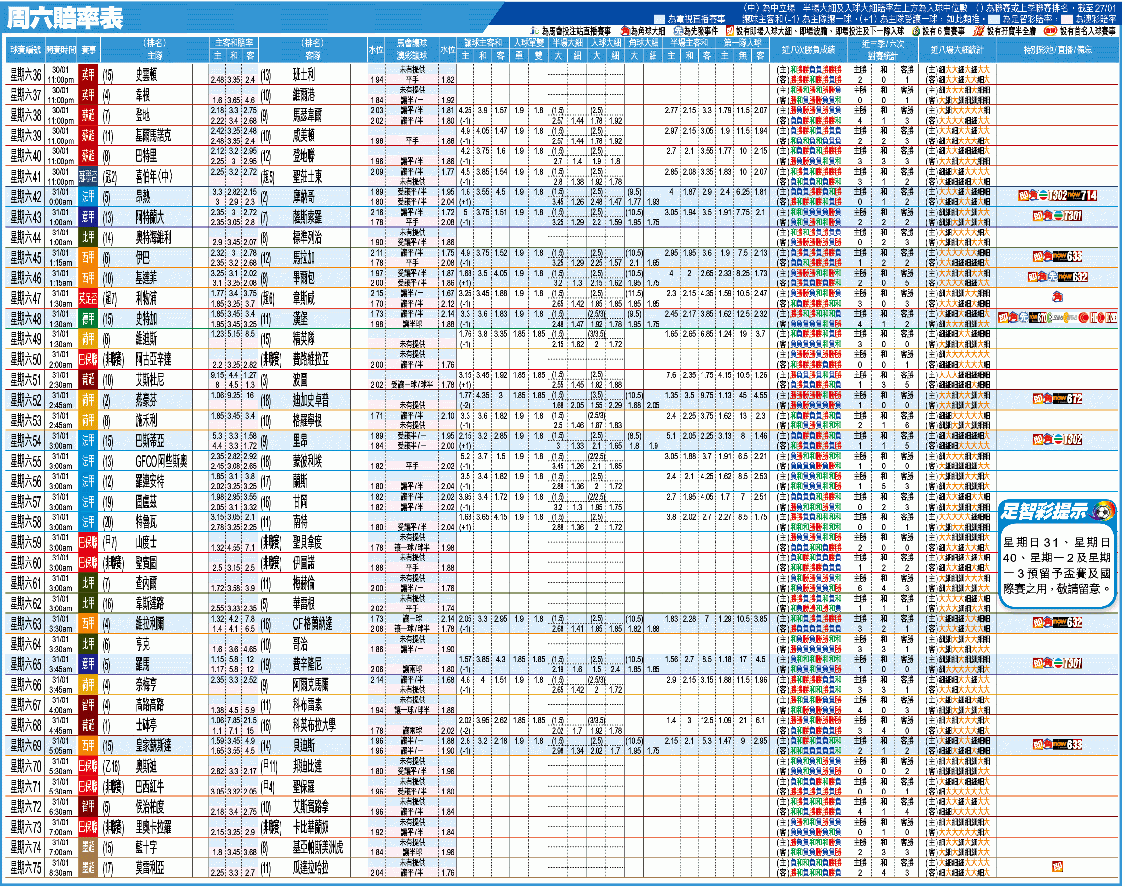Click home team 史特加
The width and height of the screenshot is (1125, 887).
tap(146, 318)
